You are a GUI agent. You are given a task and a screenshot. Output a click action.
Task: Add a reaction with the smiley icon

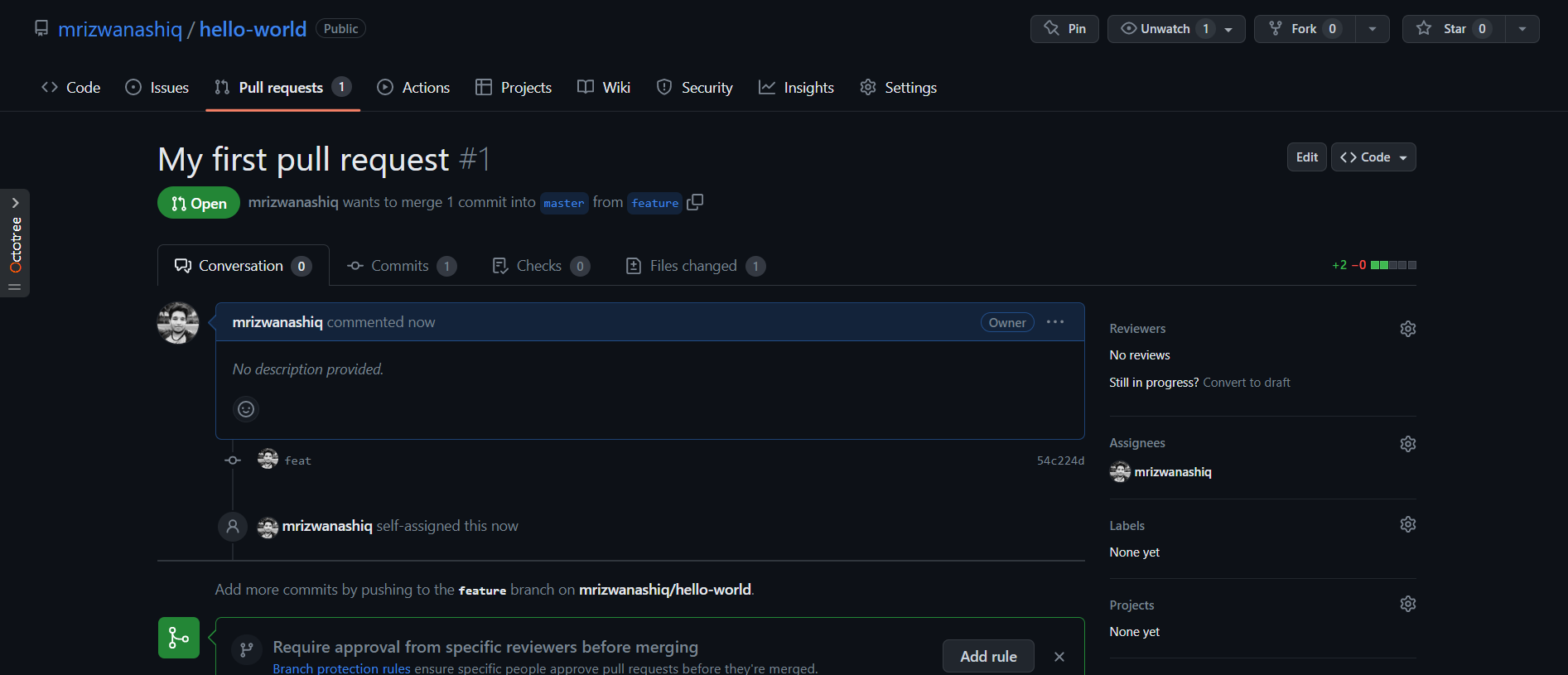[x=246, y=409]
